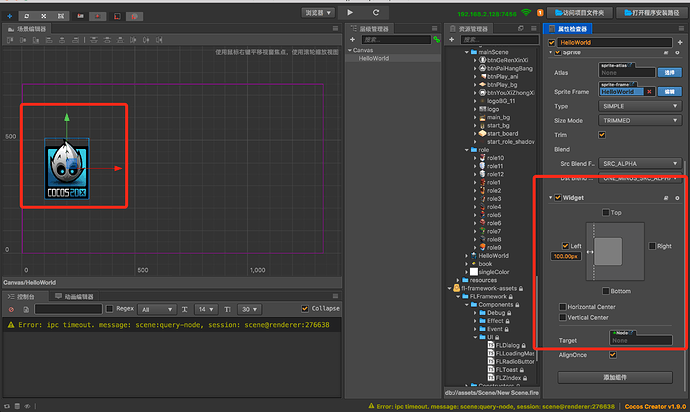
Task: Open the sprite Type dropdown
Action: 640,106
